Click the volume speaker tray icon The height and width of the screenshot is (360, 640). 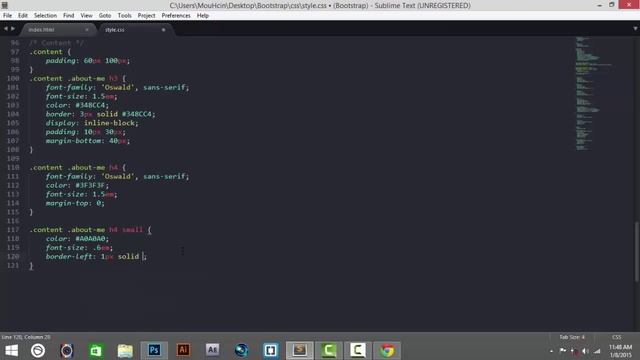point(585,351)
